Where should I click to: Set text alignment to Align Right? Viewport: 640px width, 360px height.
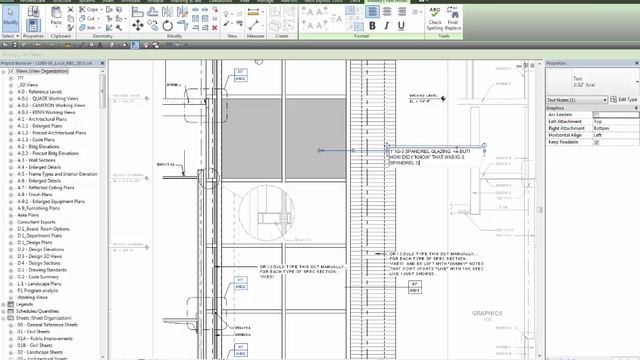pos(402,12)
